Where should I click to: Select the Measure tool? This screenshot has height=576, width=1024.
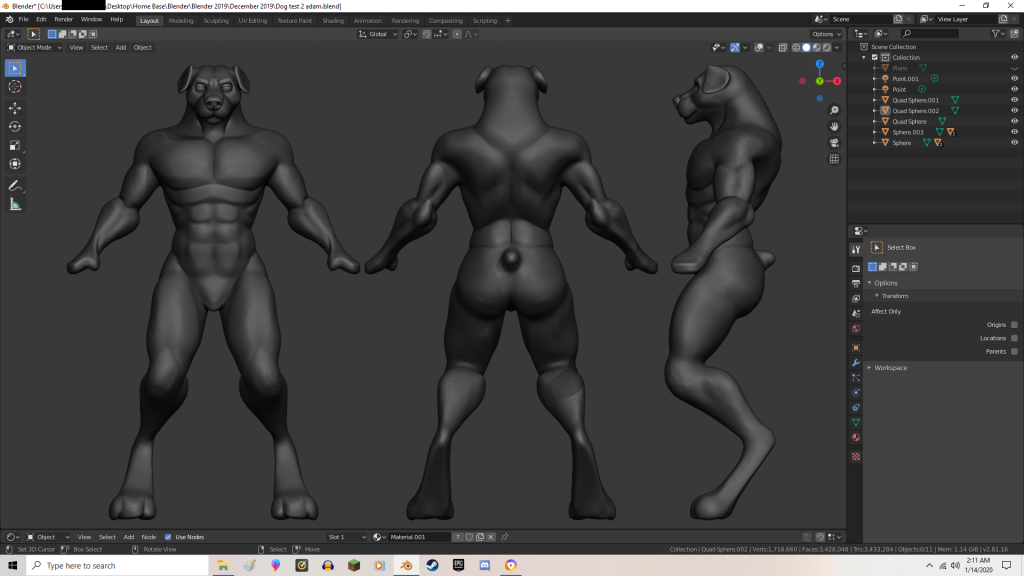click(x=15, y=205)
